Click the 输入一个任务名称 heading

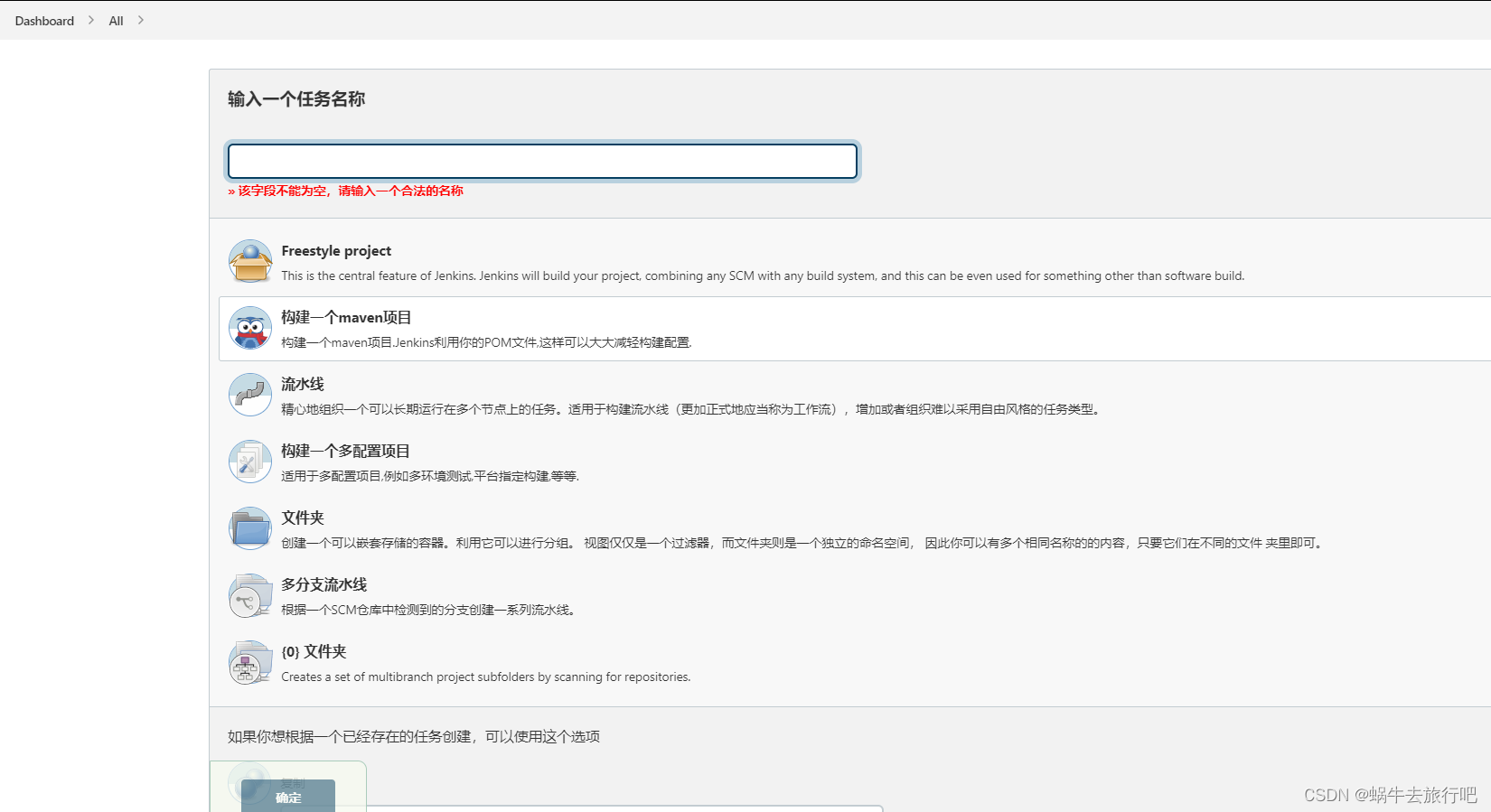296,99
